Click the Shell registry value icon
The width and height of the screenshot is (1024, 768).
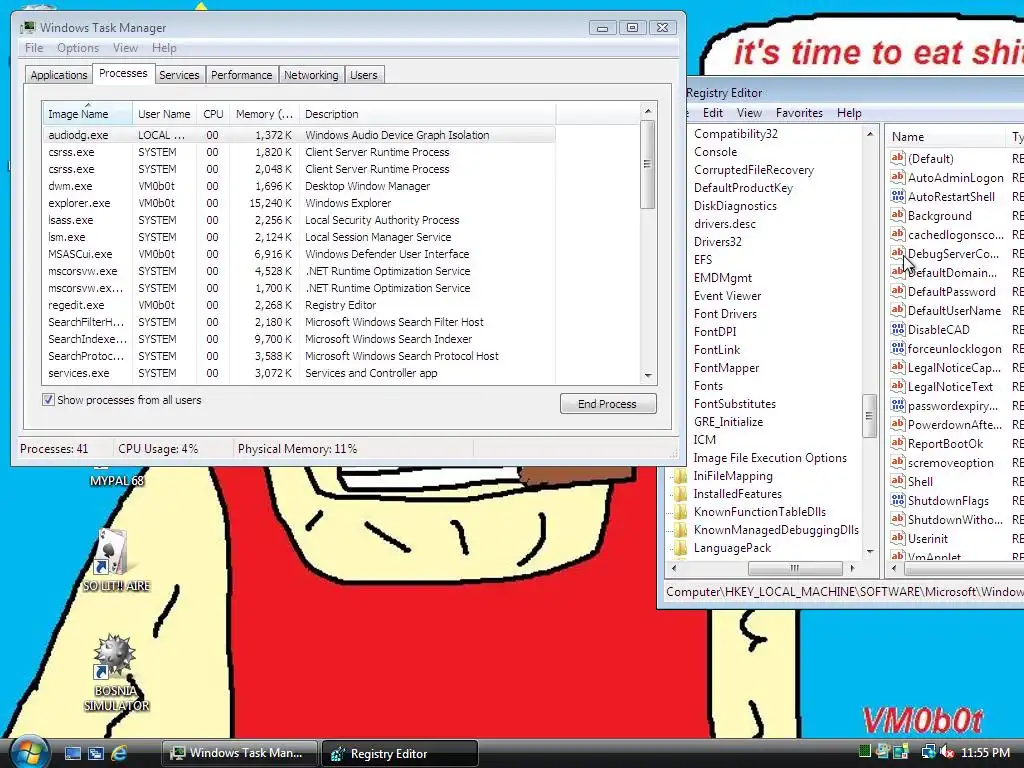(x=898, y=481)
